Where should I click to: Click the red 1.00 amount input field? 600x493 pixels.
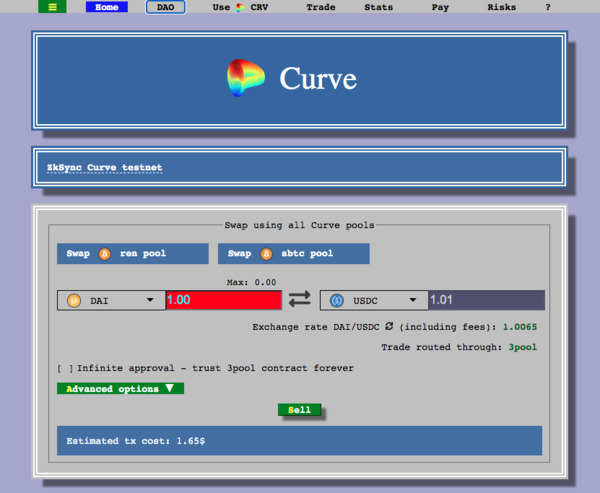point(224,300)
